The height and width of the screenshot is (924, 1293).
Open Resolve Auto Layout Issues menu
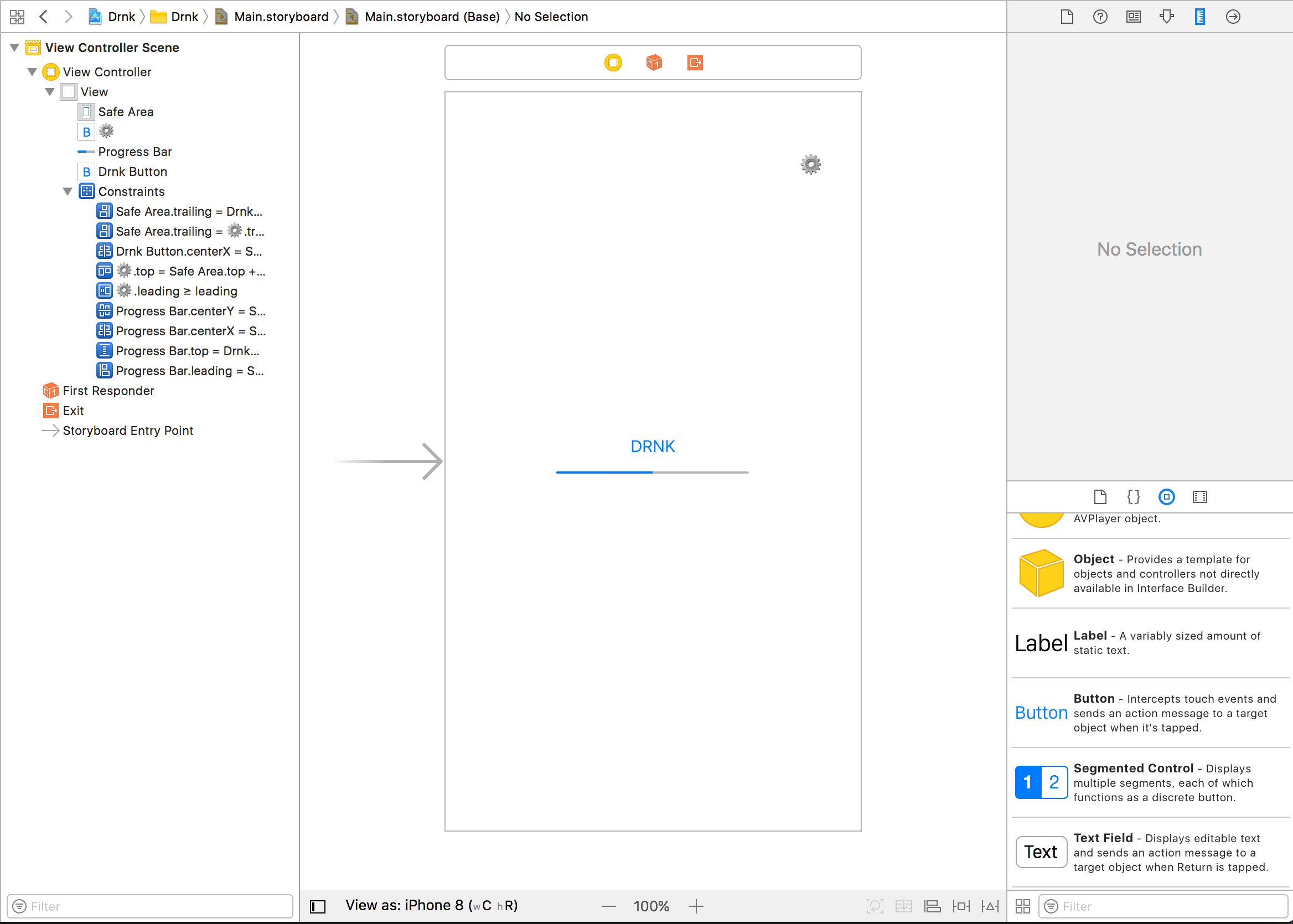[990, 906]
